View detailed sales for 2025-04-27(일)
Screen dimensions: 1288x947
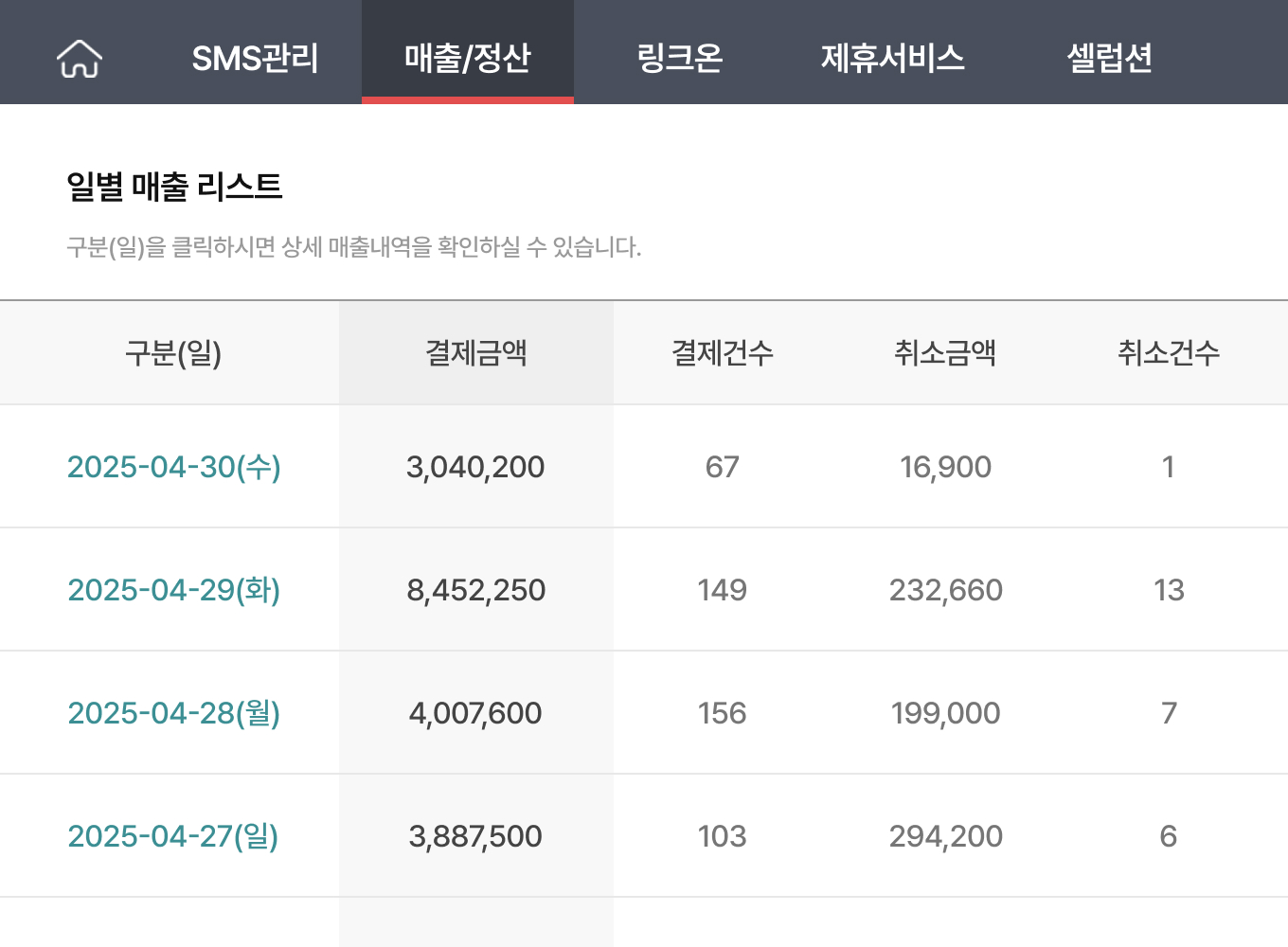click(x=173, y=835)
